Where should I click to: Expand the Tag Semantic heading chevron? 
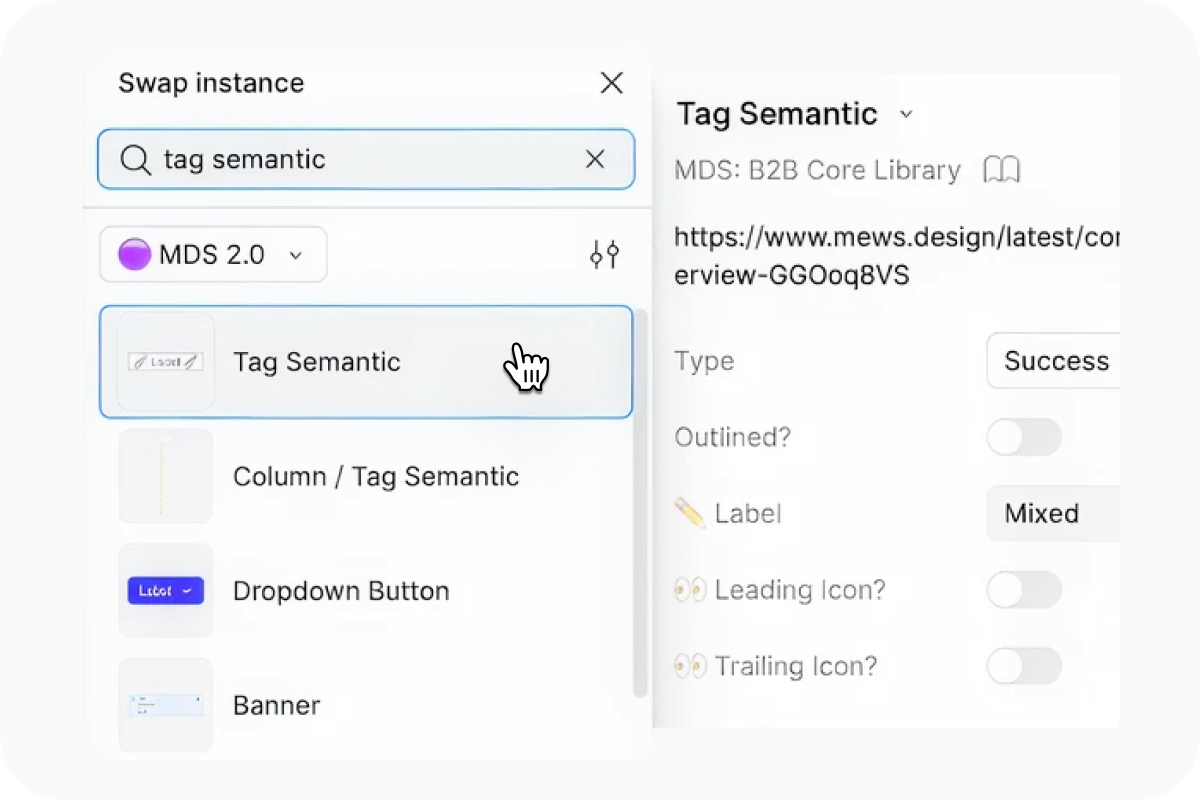click(x=906, y=115)
